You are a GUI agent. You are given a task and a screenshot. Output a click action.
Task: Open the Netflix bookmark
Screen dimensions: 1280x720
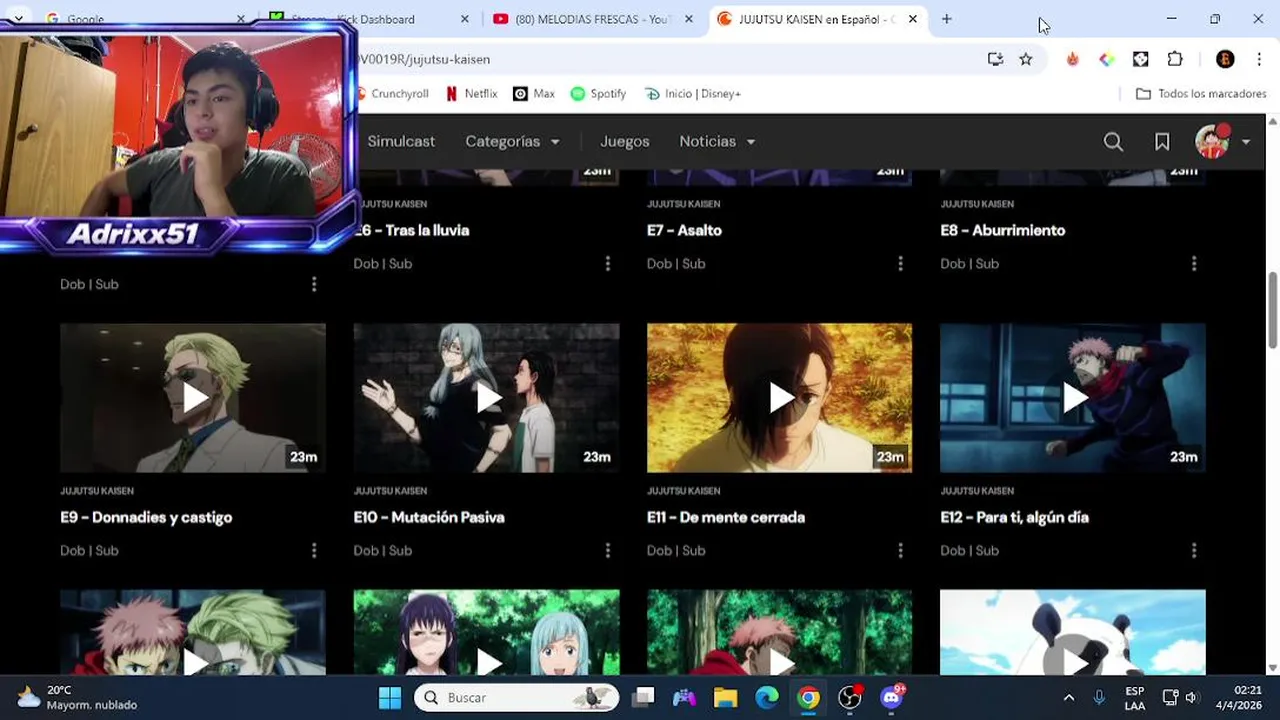pos(471,93)
